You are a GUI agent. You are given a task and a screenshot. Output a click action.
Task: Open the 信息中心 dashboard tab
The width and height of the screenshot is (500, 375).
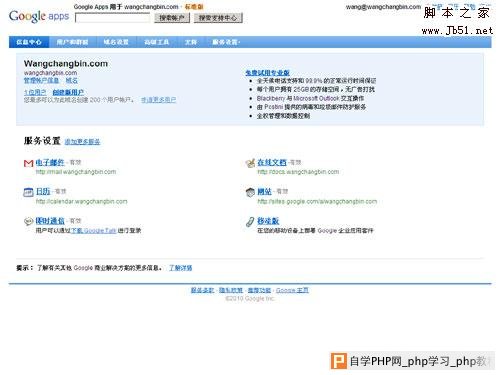29,42
